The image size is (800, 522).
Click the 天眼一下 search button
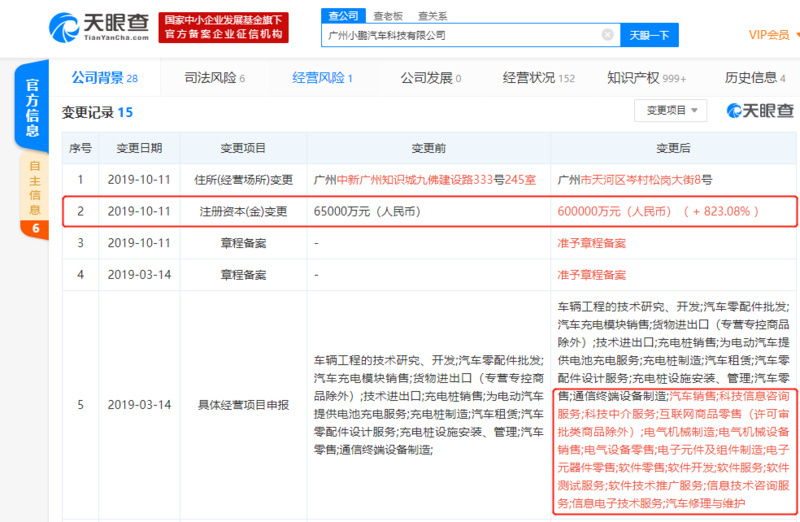[649, 35]
